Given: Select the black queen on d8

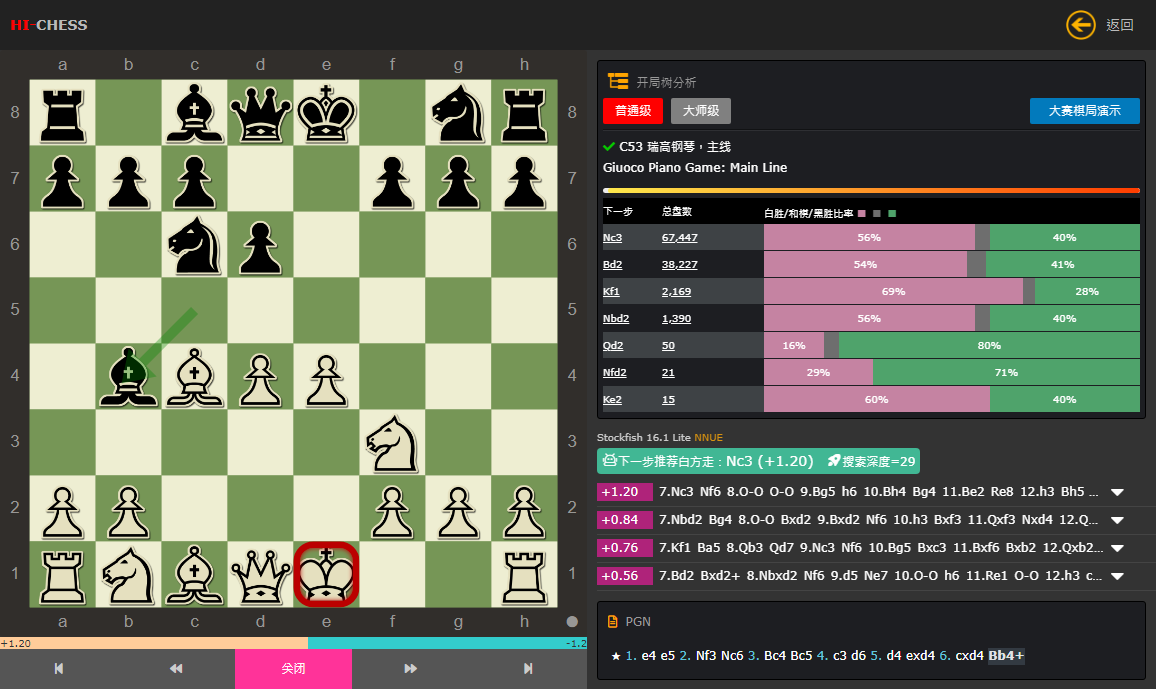Looking at the screenshot, I should point(260,113).
